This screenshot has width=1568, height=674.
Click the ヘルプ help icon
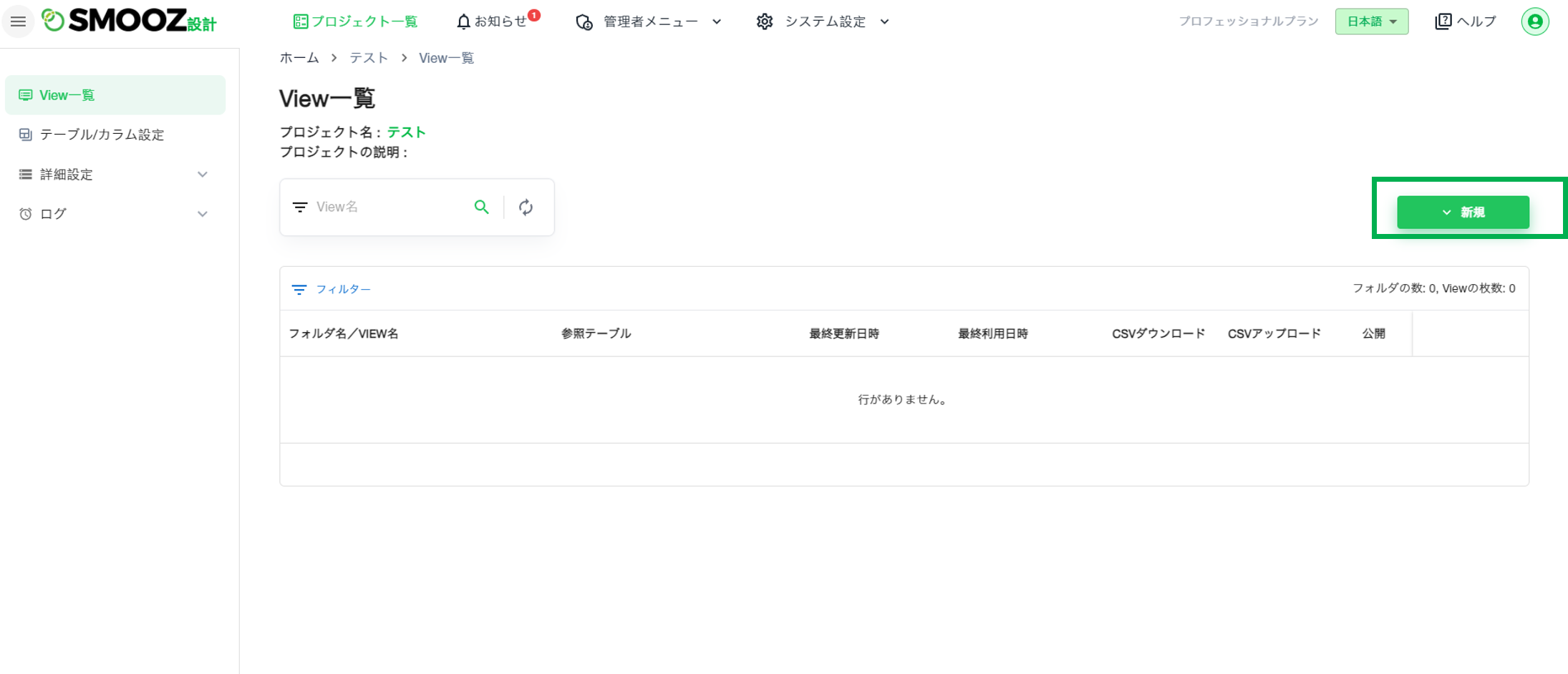[x=1443, y=21]
